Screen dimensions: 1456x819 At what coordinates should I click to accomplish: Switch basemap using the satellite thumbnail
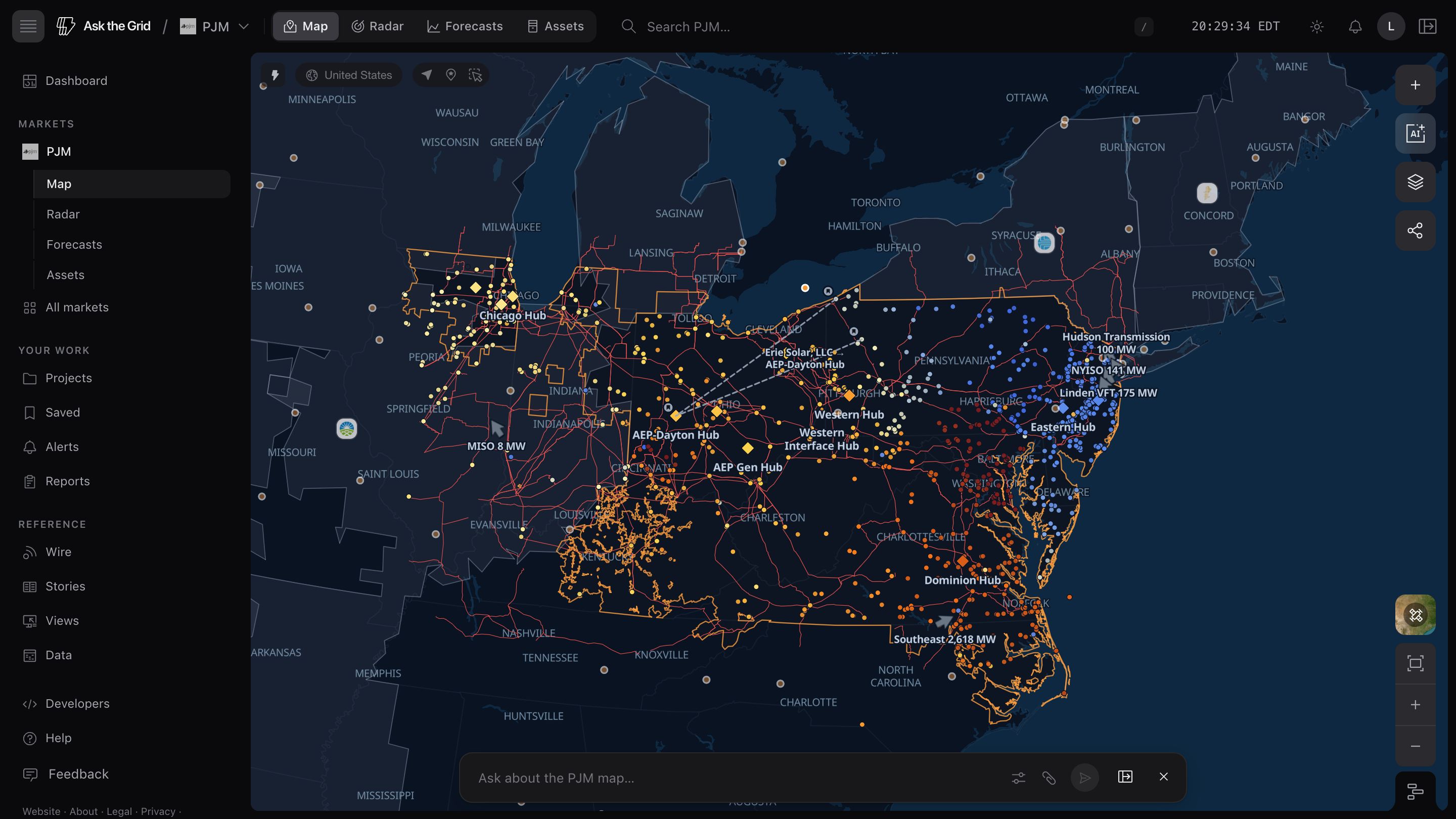point(1416,615)
